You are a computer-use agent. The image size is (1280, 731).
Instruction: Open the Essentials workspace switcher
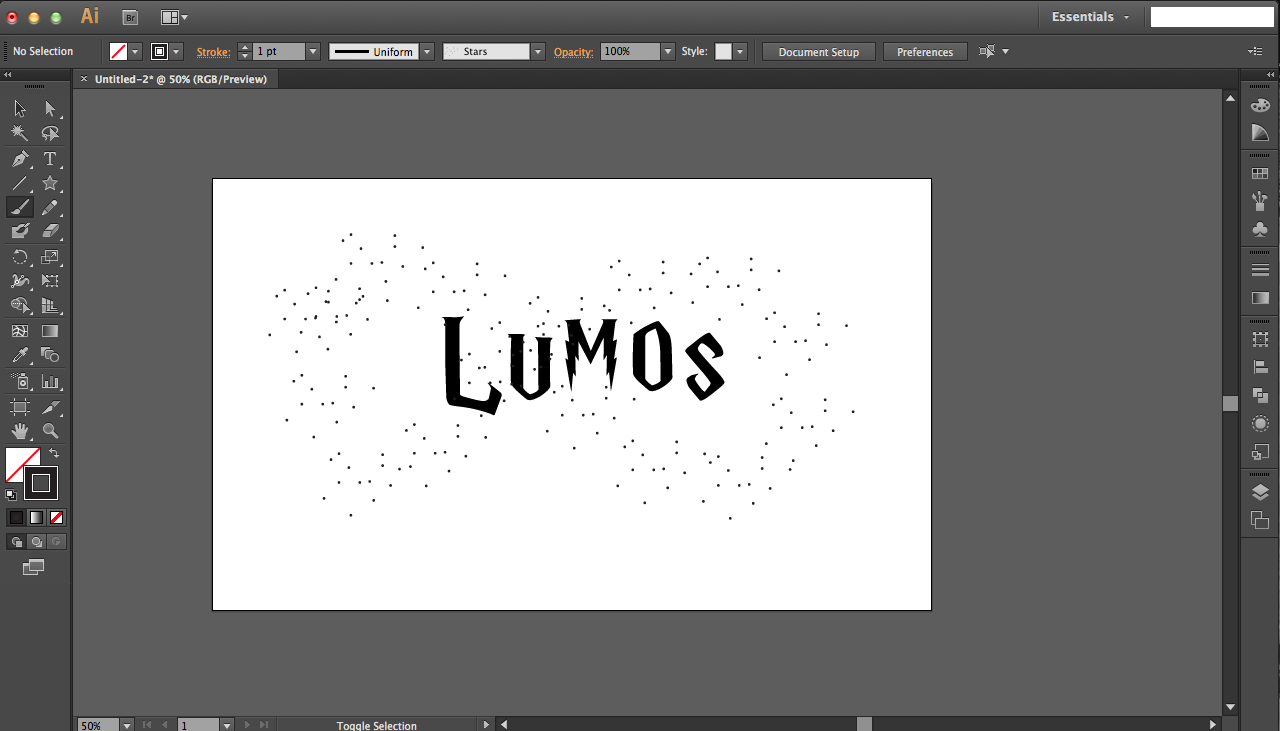tap(1090, 17)
